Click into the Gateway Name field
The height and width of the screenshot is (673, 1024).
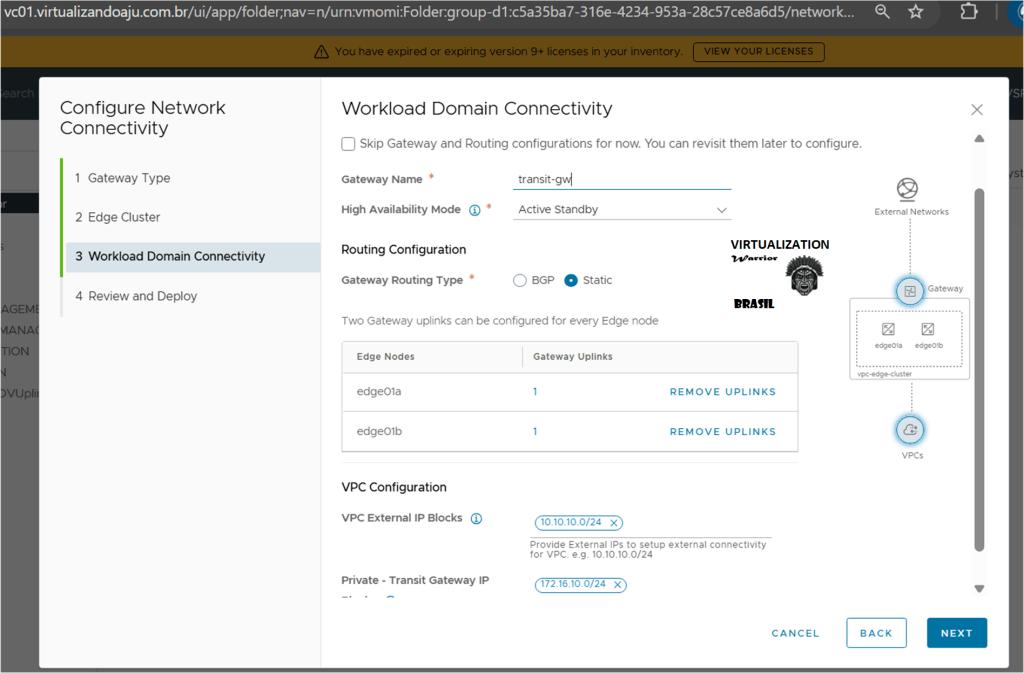tap(622, 180)
